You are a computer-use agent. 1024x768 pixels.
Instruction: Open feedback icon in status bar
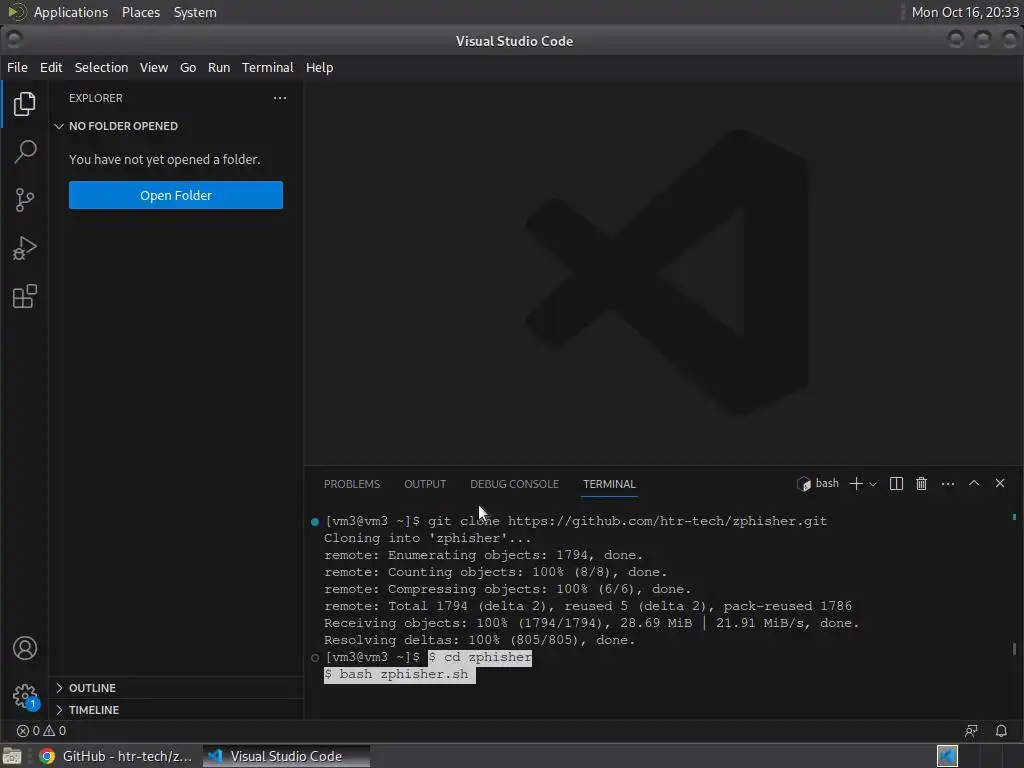click(971, 731)
